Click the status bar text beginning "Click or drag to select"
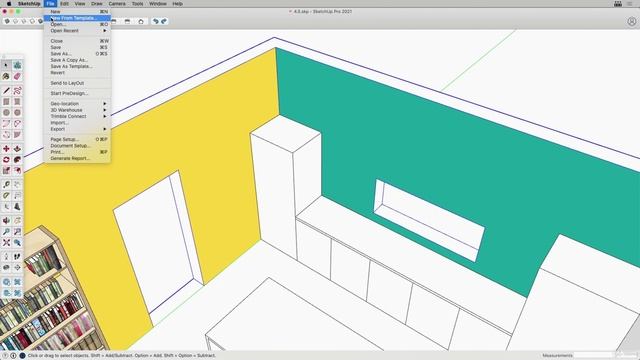Screen dimensions: 640x360 pos(122,356)
